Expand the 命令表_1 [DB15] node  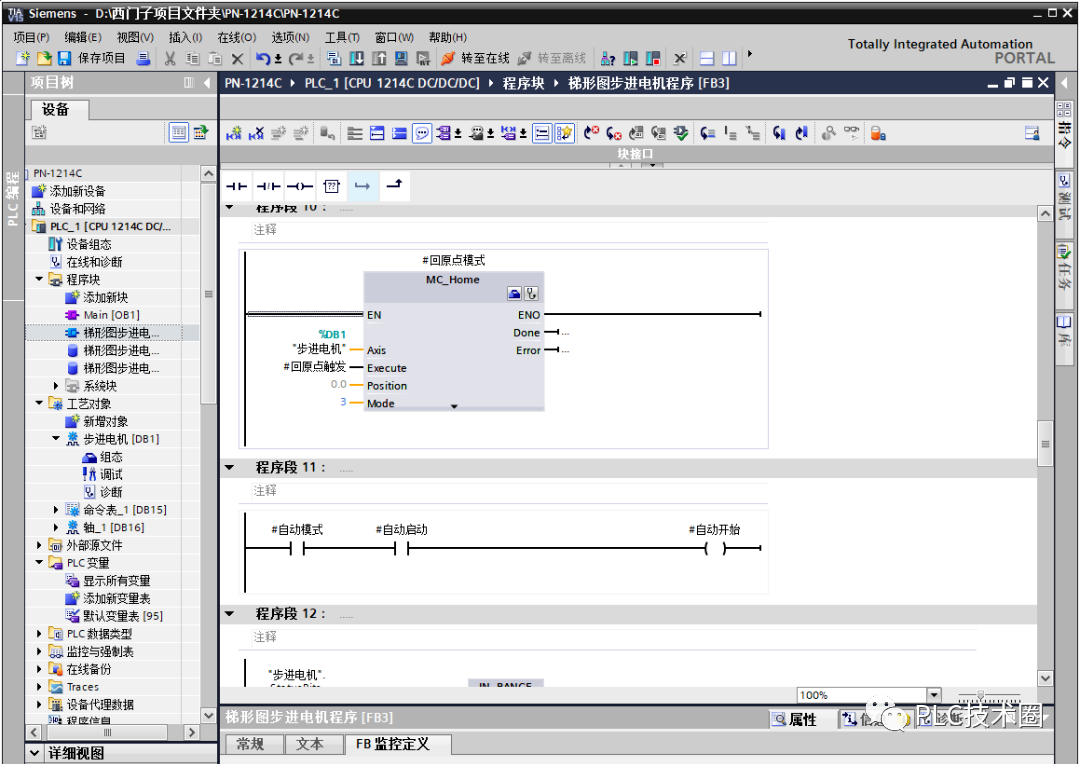(56, 510)
